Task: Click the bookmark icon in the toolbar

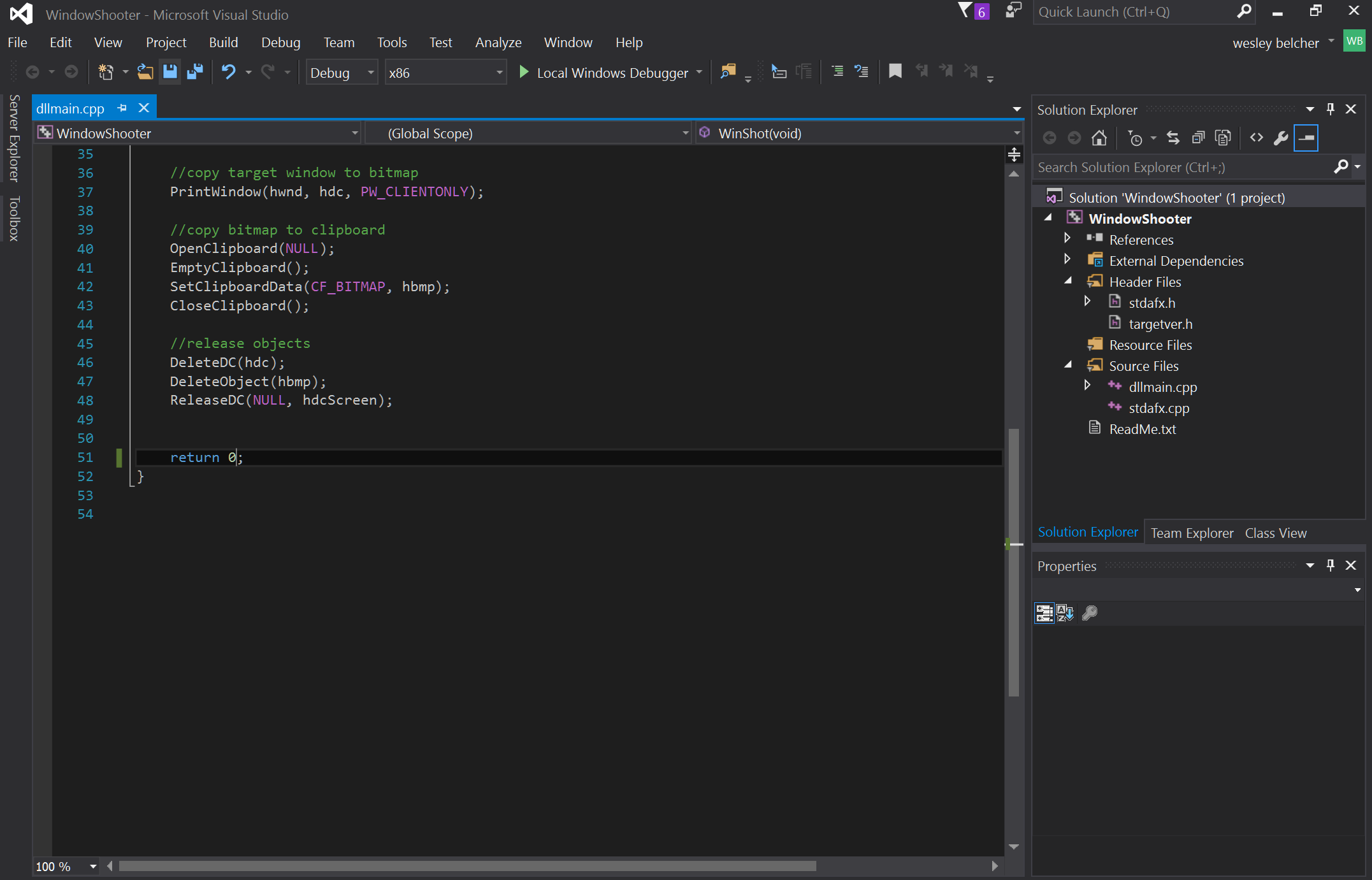Action: pos(895,71)
